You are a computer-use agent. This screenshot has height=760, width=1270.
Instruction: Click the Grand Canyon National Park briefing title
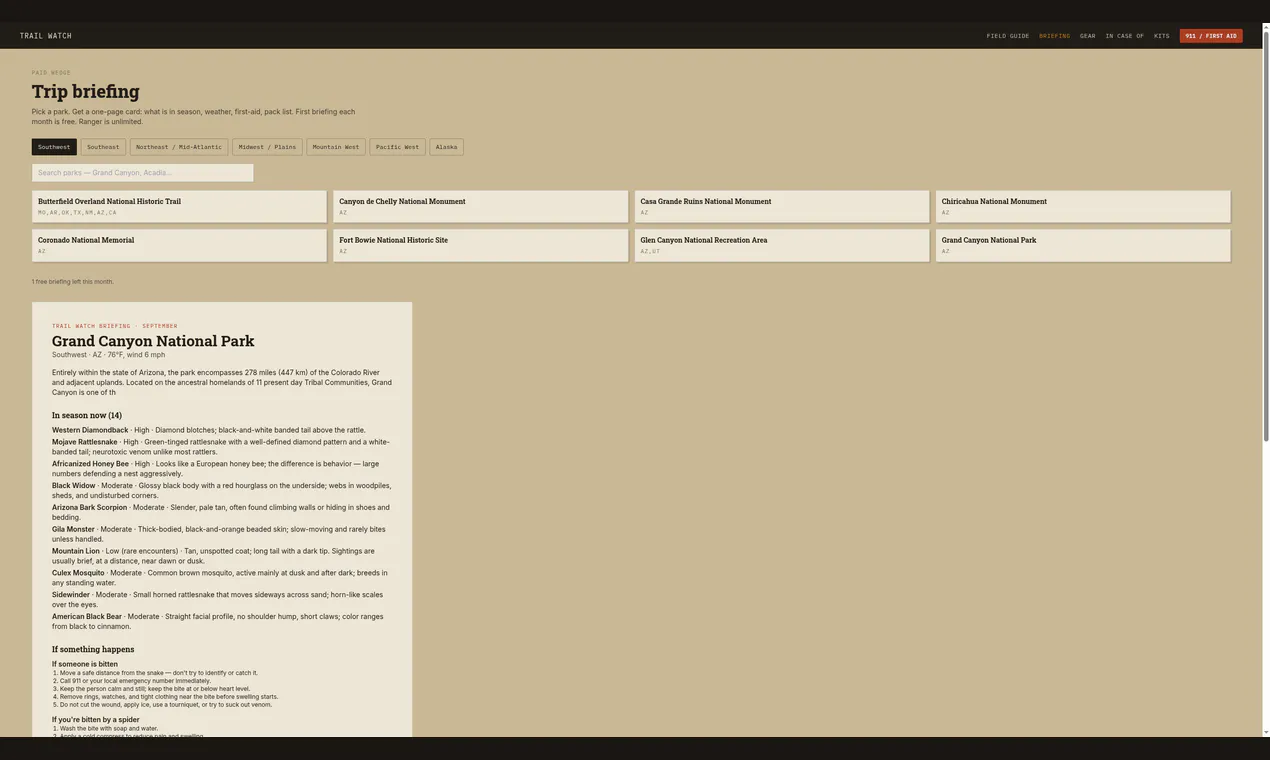(x=153, y=341)
